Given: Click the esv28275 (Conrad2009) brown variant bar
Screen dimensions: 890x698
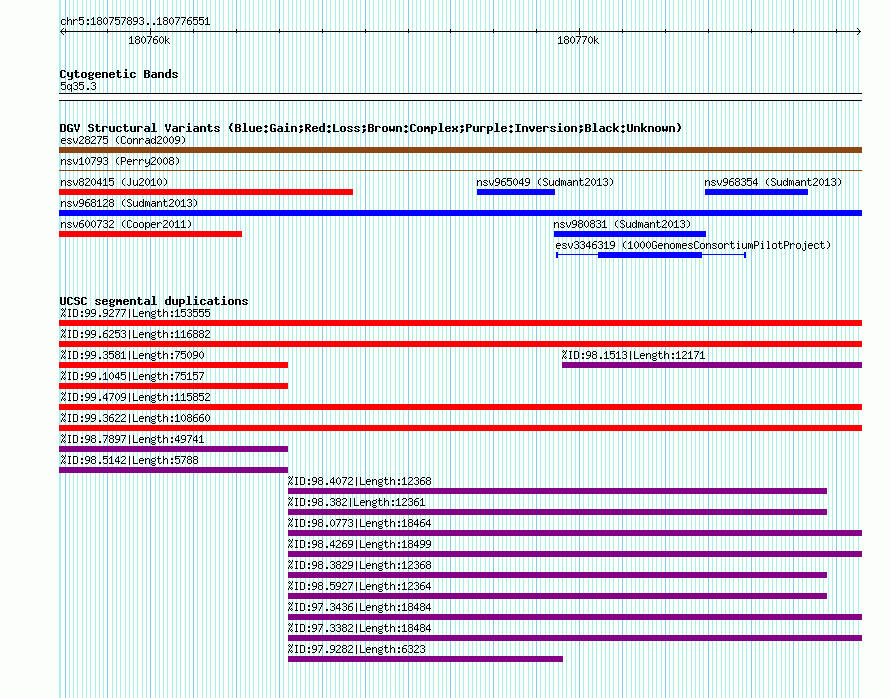Looking at the screenshot, I should (460, 150).
